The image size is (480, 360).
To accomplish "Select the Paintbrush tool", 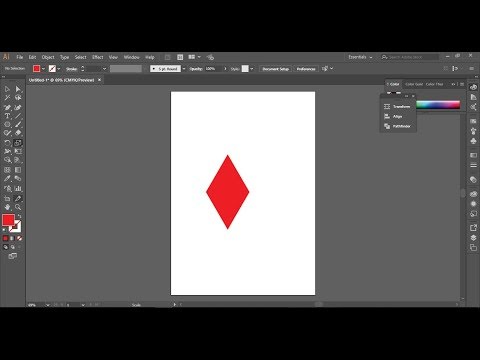I will point(18,125).
